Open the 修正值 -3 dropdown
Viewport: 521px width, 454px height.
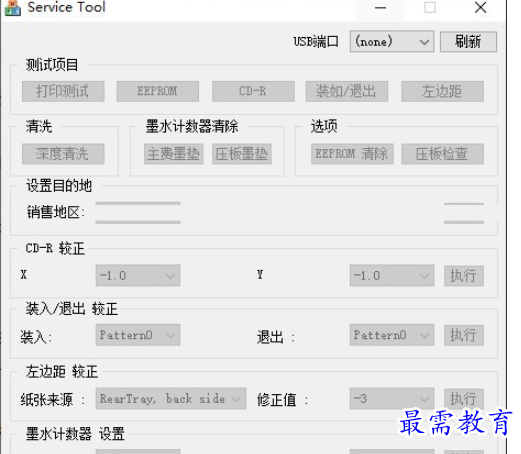point(392,398)
